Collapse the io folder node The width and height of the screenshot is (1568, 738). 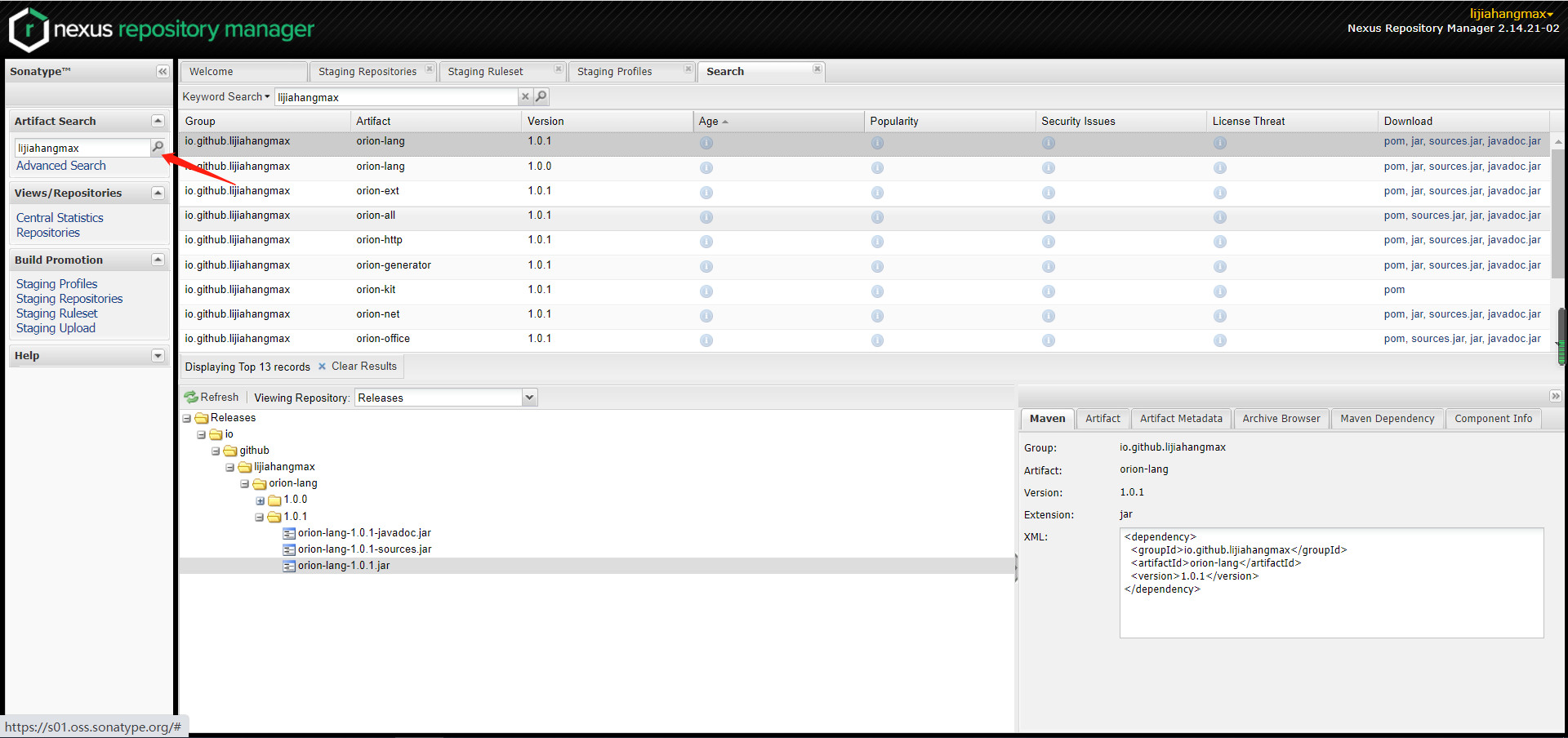201,435
